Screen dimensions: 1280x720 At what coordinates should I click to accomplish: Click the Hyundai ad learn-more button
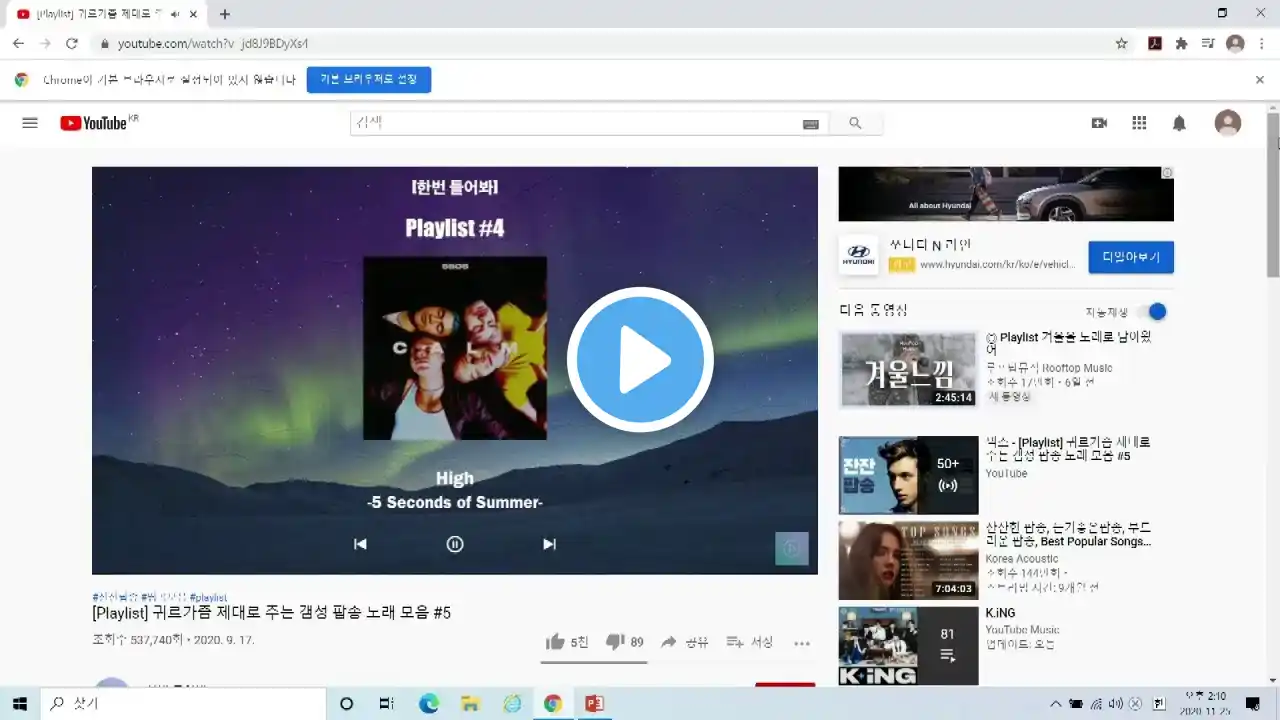(1131, 257)
